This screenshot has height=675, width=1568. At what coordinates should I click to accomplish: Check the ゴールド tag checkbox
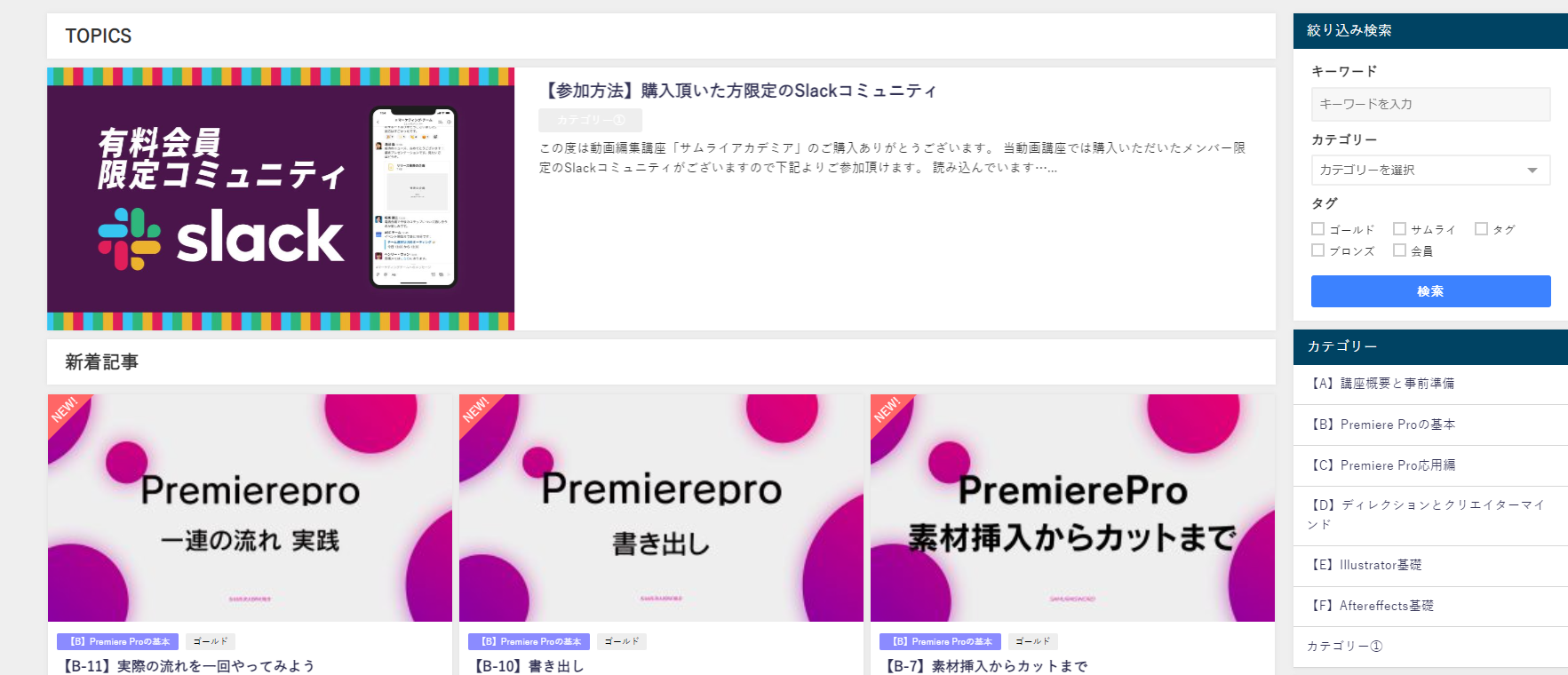pyautogui.click(x=1318, y=229)
